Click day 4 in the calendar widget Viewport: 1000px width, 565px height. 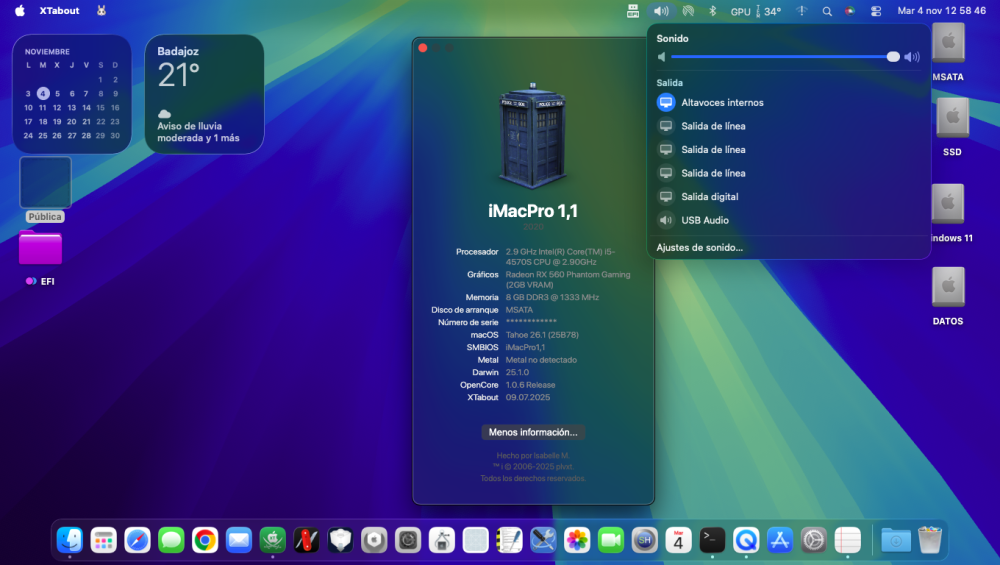tap(43, 93)
